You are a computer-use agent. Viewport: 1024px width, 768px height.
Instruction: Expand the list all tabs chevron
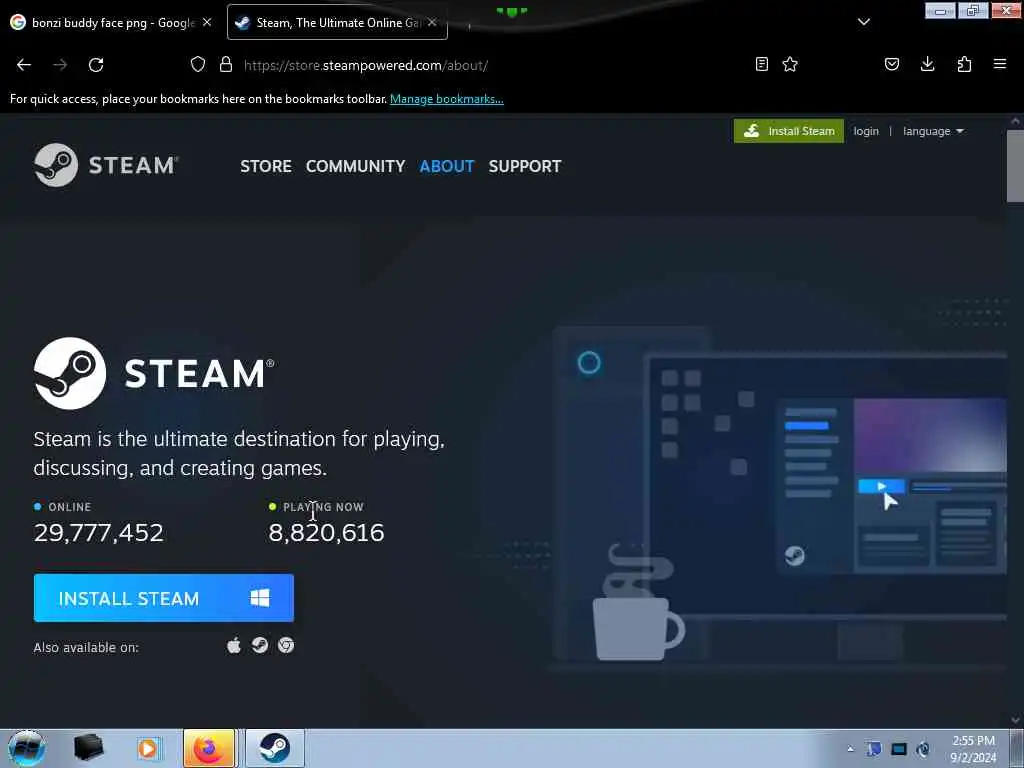pos(863,22)
